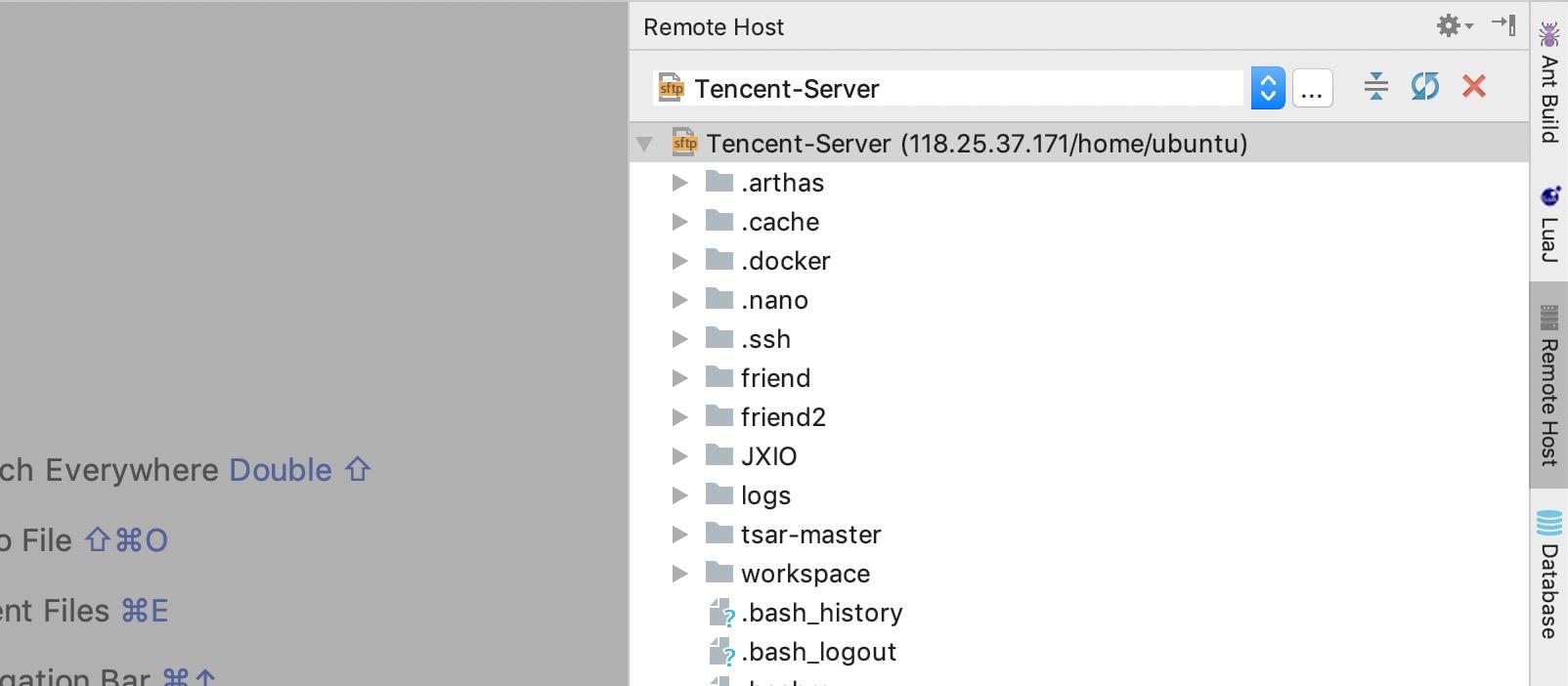Select the JXIO folder

click(768, 456)
